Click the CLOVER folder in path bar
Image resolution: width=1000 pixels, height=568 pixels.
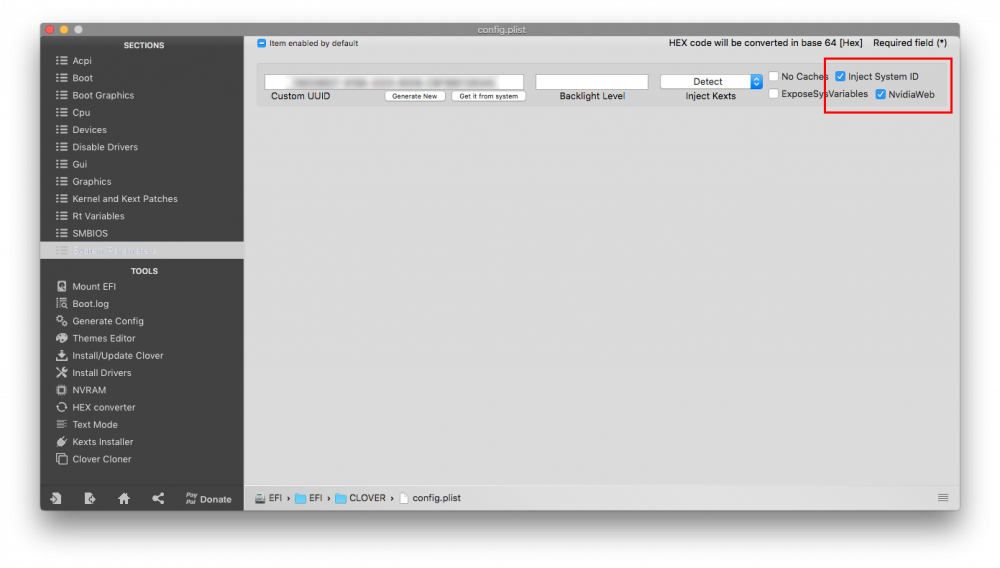coord(360,498)
